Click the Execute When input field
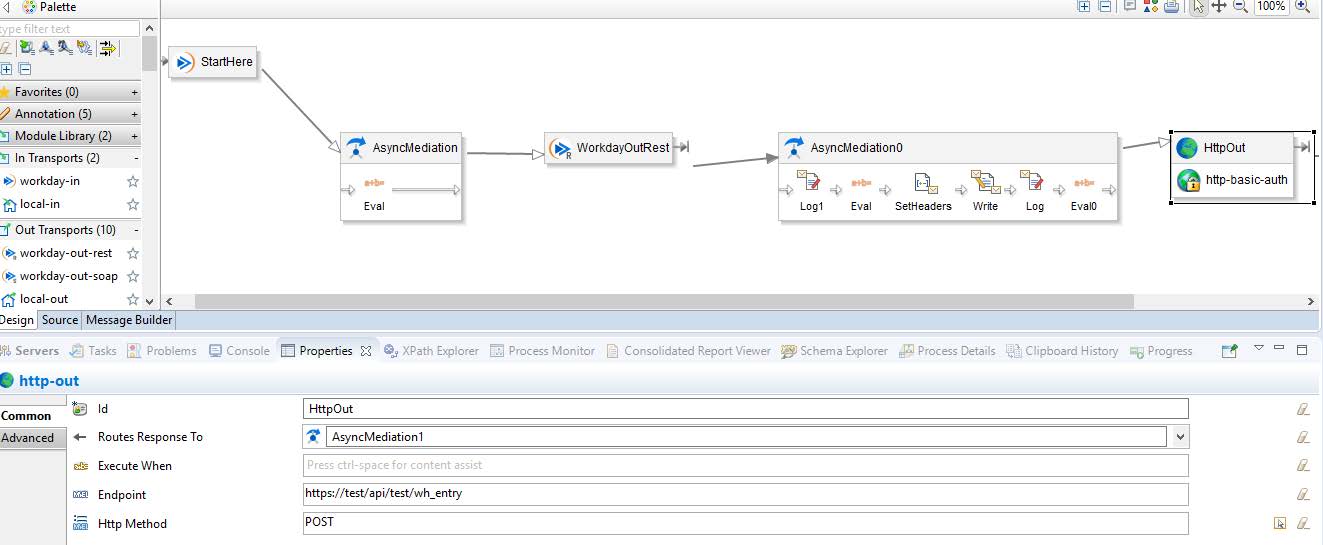Screen dimensions: 1323x545 coord(746,465)
